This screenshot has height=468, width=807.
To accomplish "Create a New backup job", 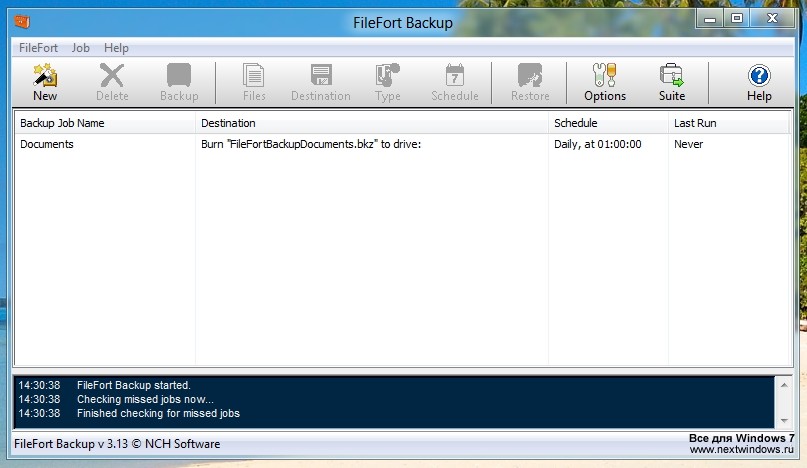I will tap(45, 83).
